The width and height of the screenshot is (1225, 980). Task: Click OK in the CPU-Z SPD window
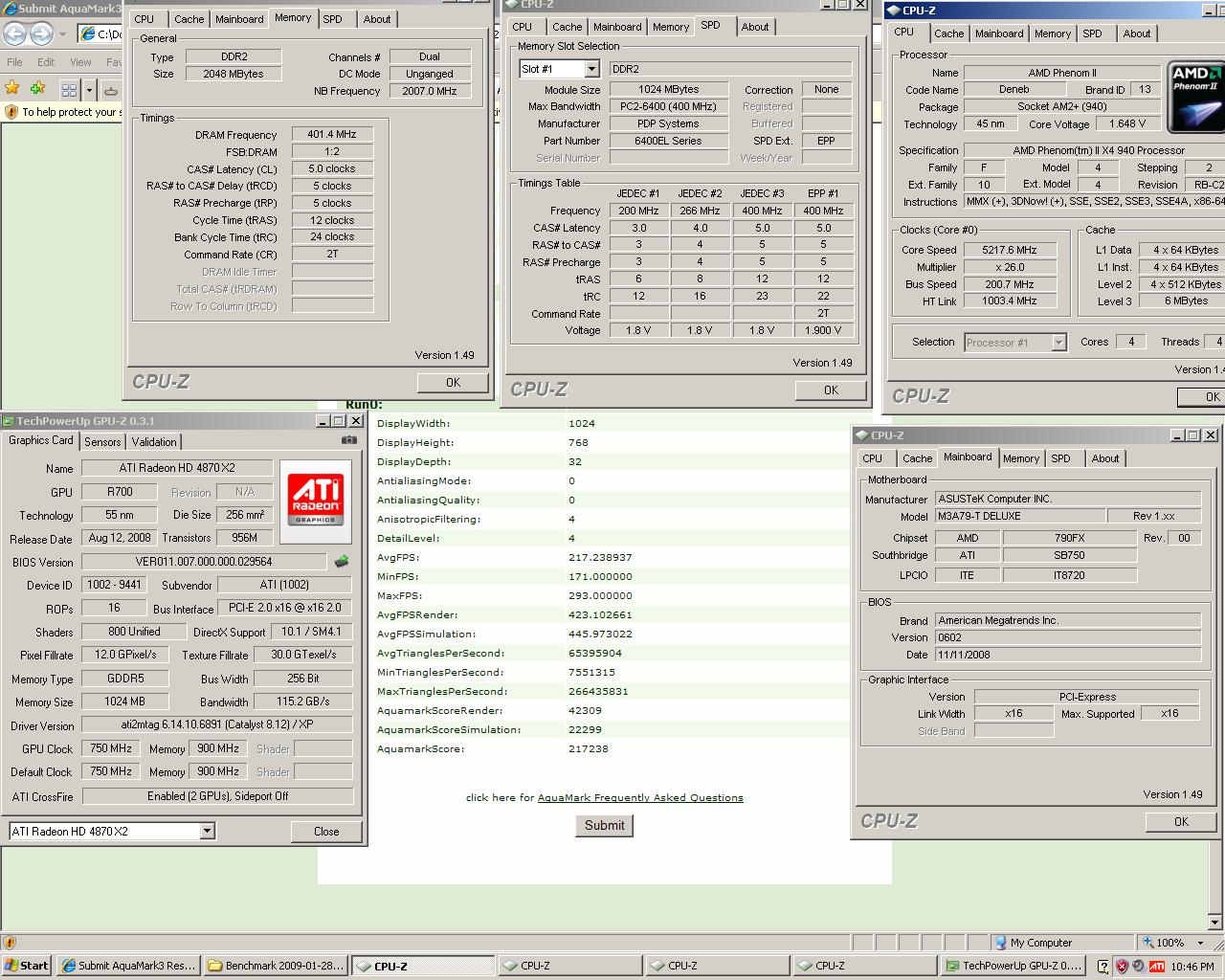832,390
